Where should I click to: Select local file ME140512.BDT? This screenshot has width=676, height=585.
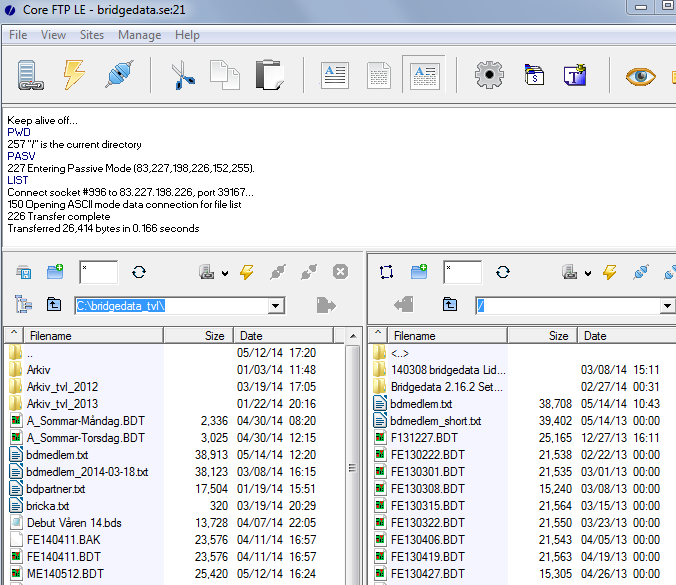click(65, 574)
